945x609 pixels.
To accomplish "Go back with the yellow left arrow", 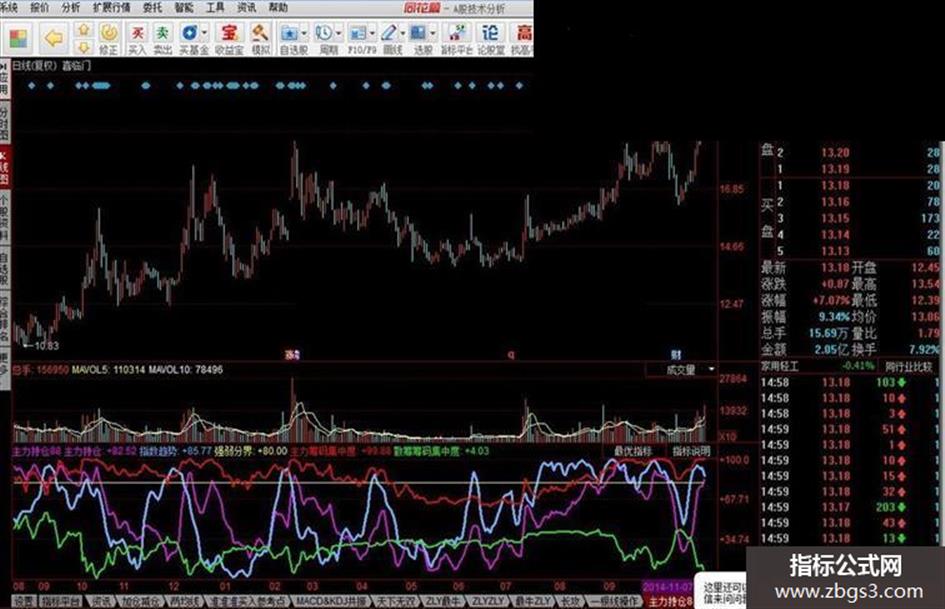I will click(x=54, y=39).
